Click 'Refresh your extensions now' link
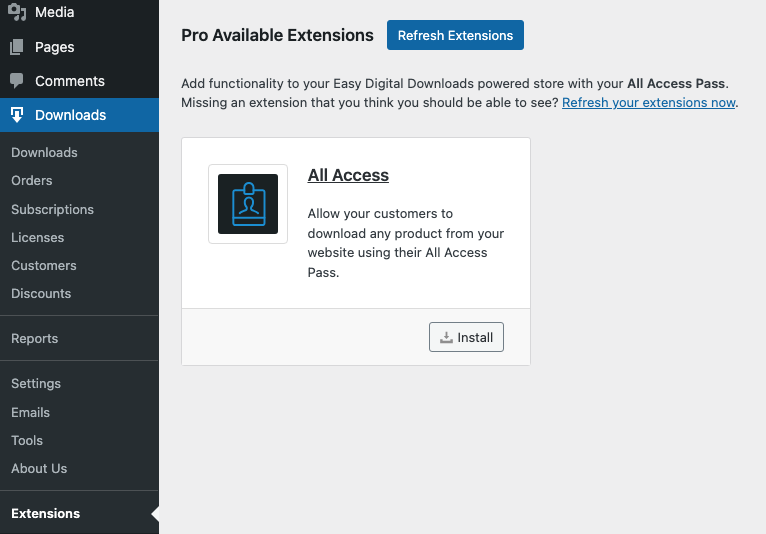 (x=648, y=103)
